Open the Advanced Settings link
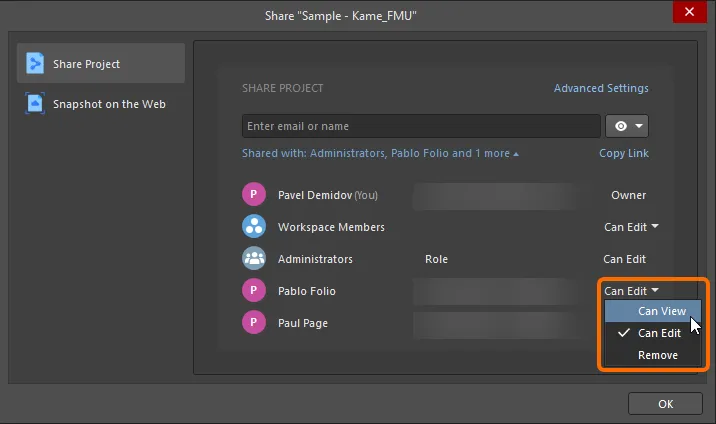 click(x=601, y=88)
